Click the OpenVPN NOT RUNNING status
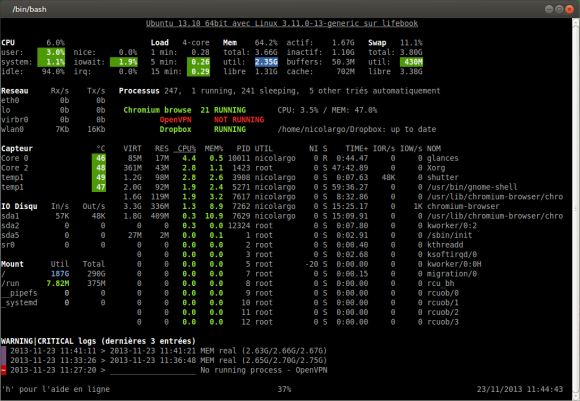 [239, 119]
